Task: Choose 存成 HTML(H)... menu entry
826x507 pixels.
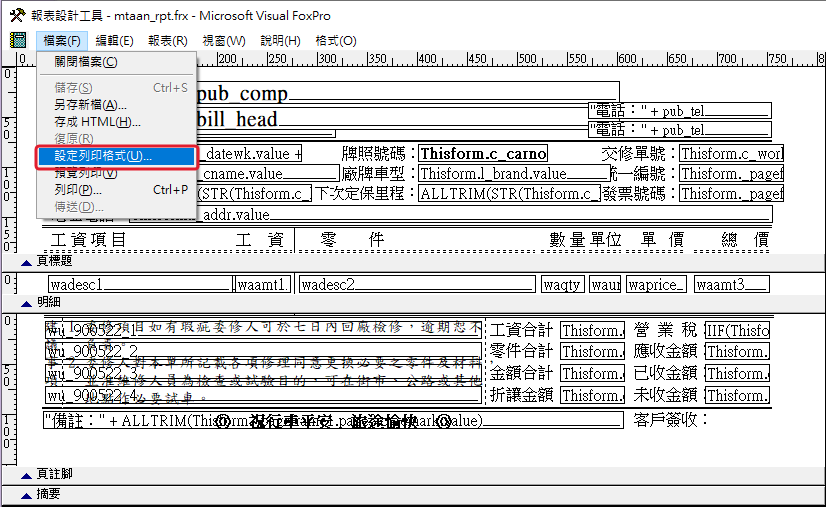Action: click(116, 122)
